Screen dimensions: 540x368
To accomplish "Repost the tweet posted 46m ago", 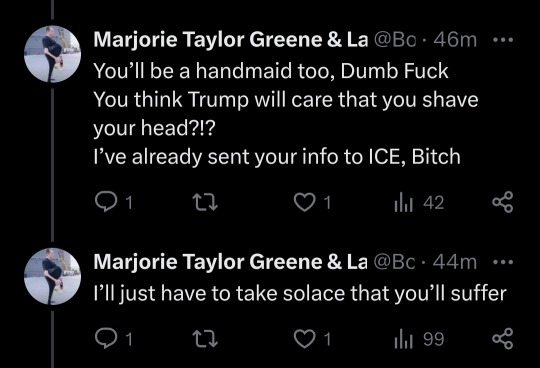I will 205,202.
